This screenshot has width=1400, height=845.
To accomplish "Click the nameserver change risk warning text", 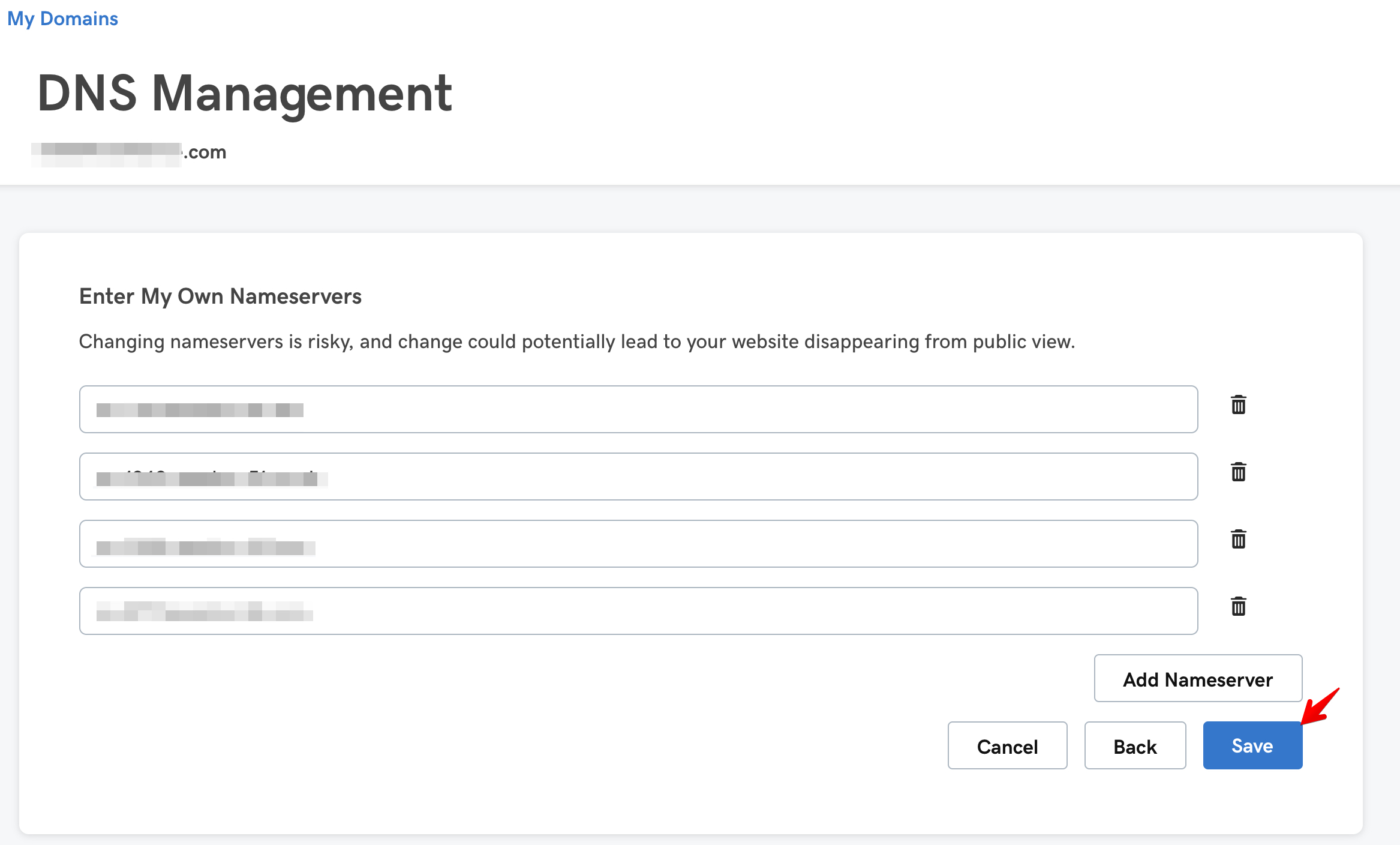I will pos(576,341).
